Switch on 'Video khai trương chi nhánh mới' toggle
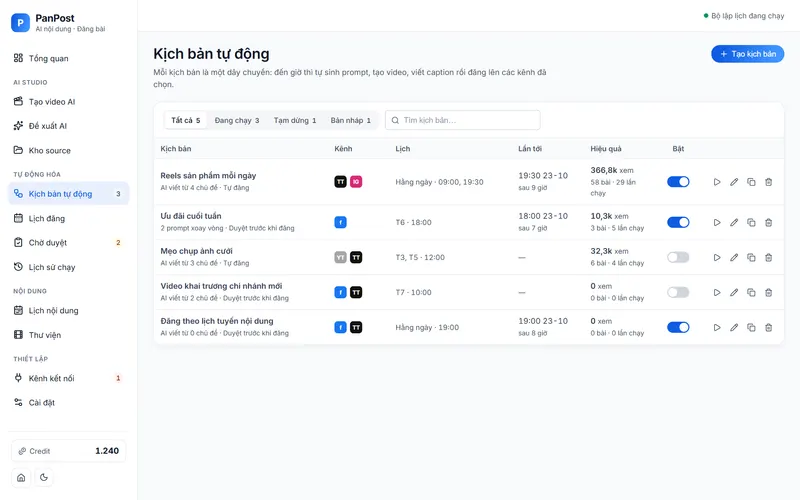The image size is (800, 500). tap(678, 292)
